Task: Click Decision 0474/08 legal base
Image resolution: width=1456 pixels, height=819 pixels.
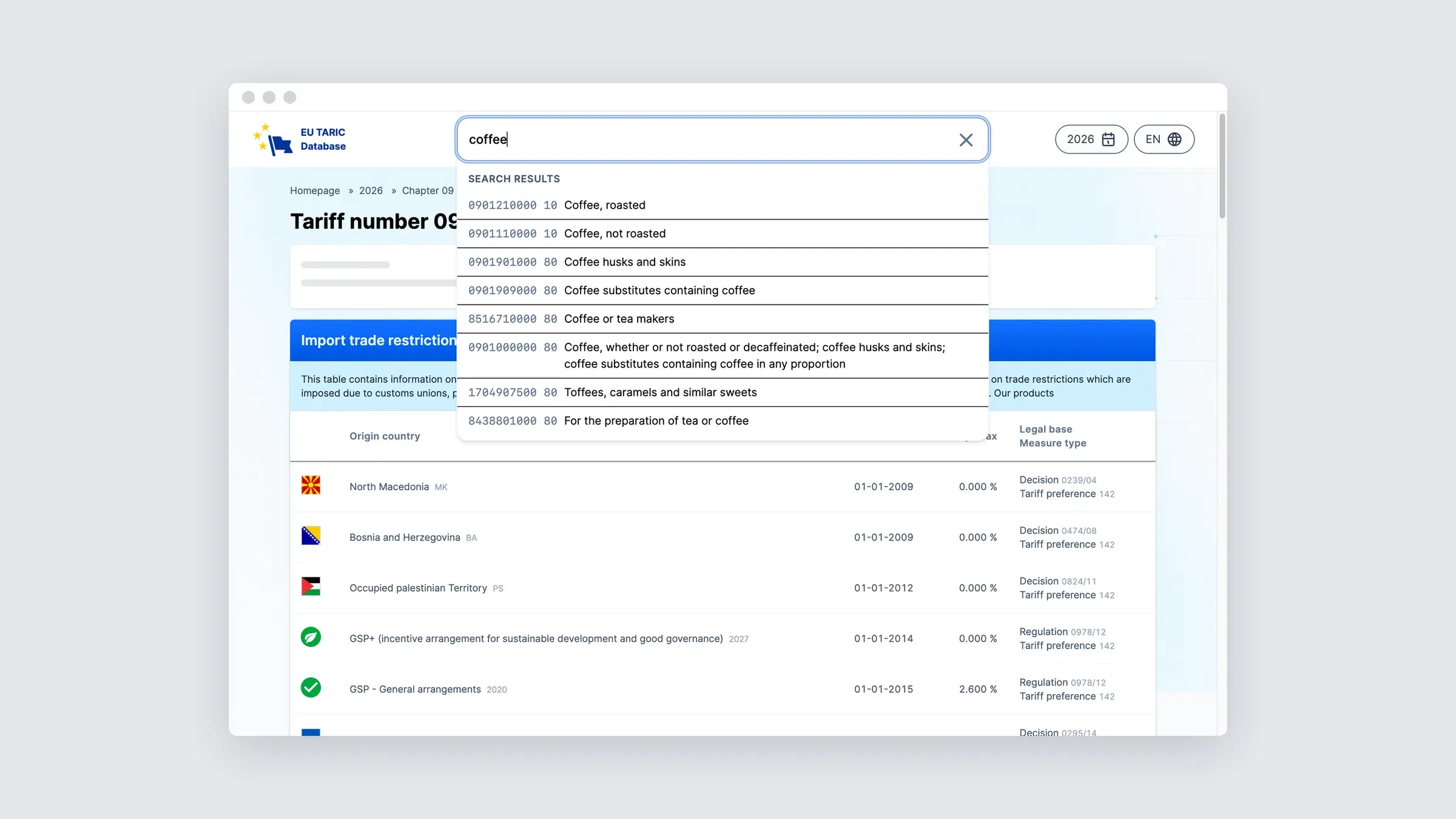Action: coord(1057,530)
